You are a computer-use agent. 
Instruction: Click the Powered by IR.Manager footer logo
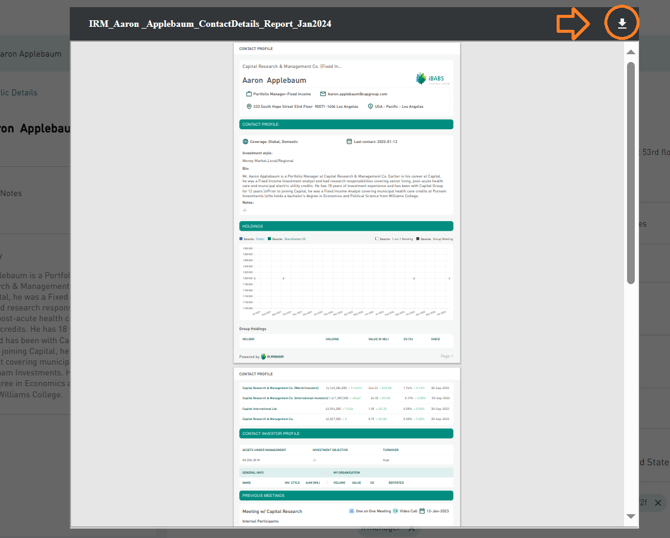tap(273, 356)
